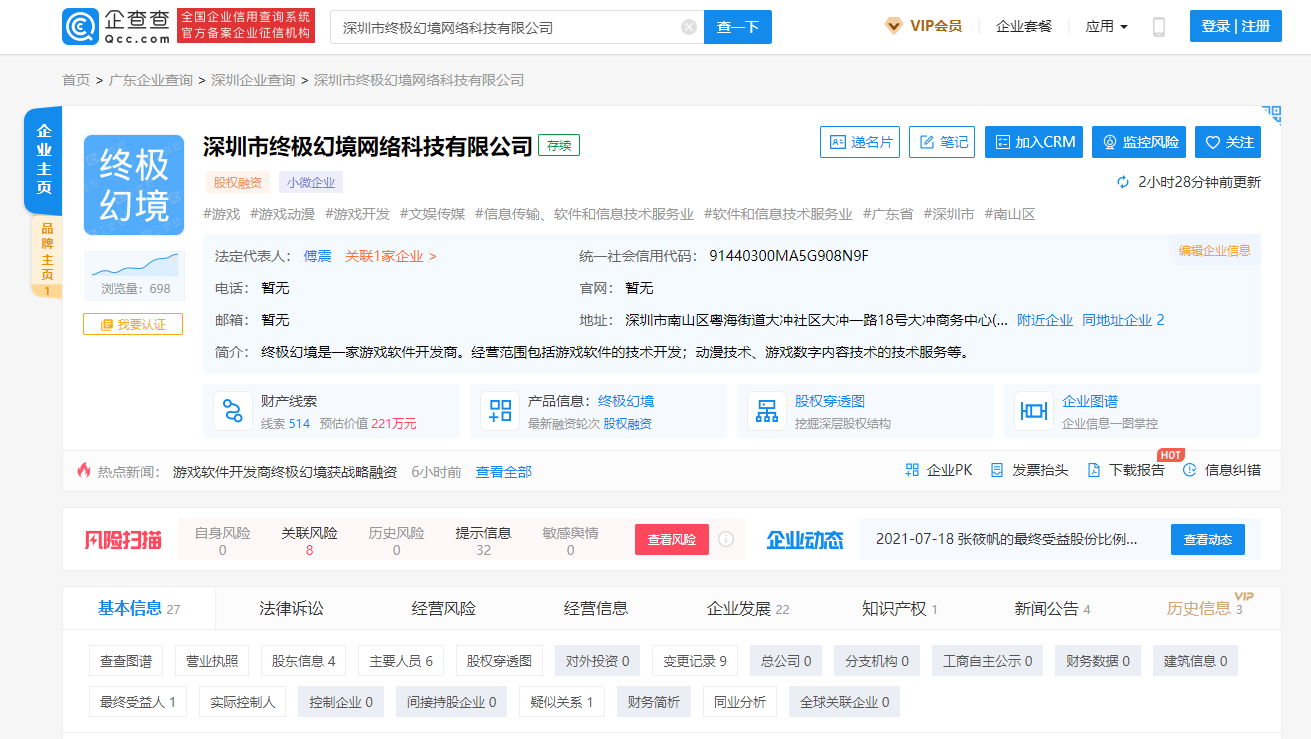1311x739 pixels.
Task: Open the 应用 dropdown menu
Action: tap(1107, 26)
